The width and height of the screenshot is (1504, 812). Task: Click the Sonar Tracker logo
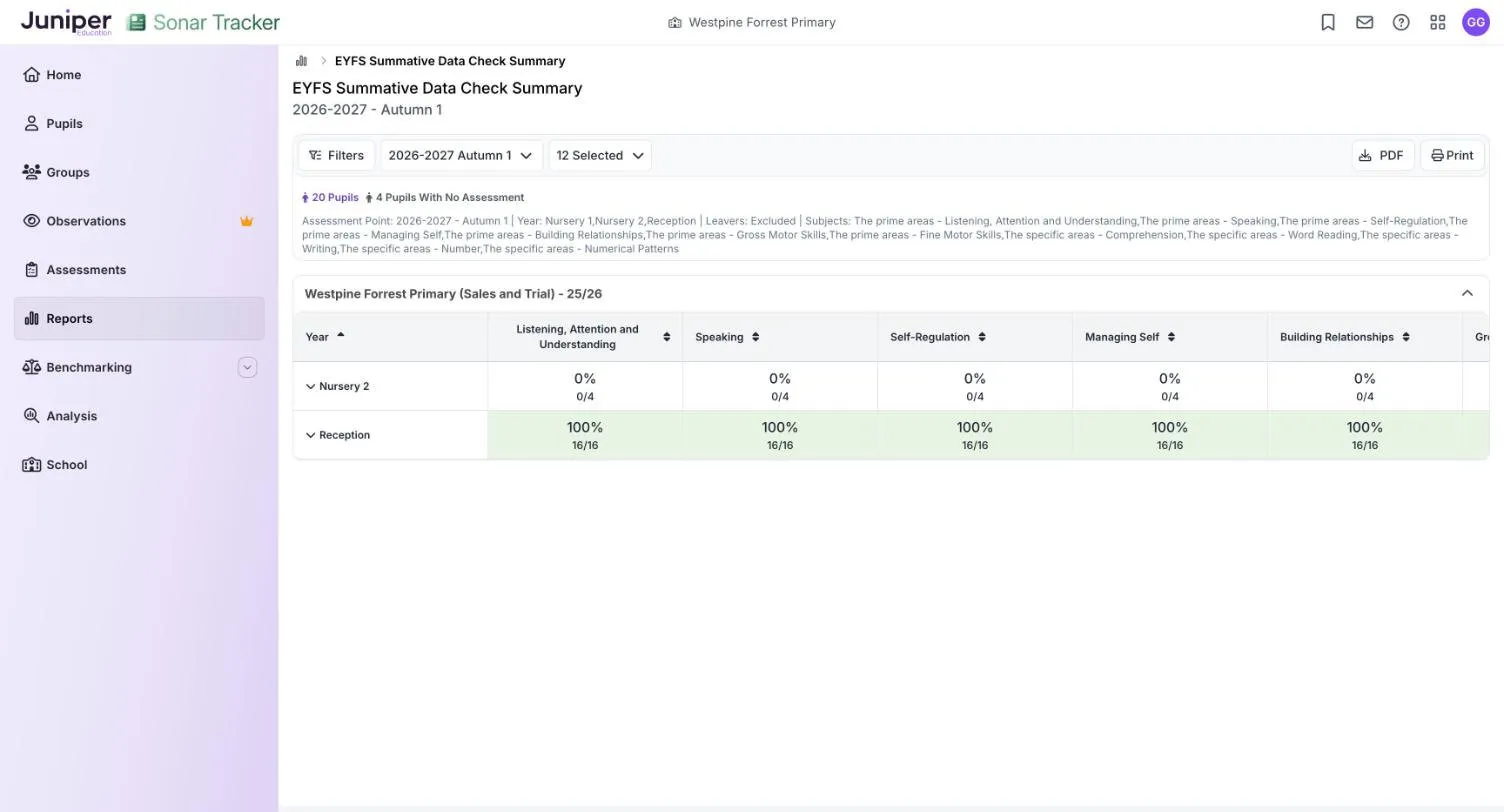pyautogui.click(x=203, y=22)
